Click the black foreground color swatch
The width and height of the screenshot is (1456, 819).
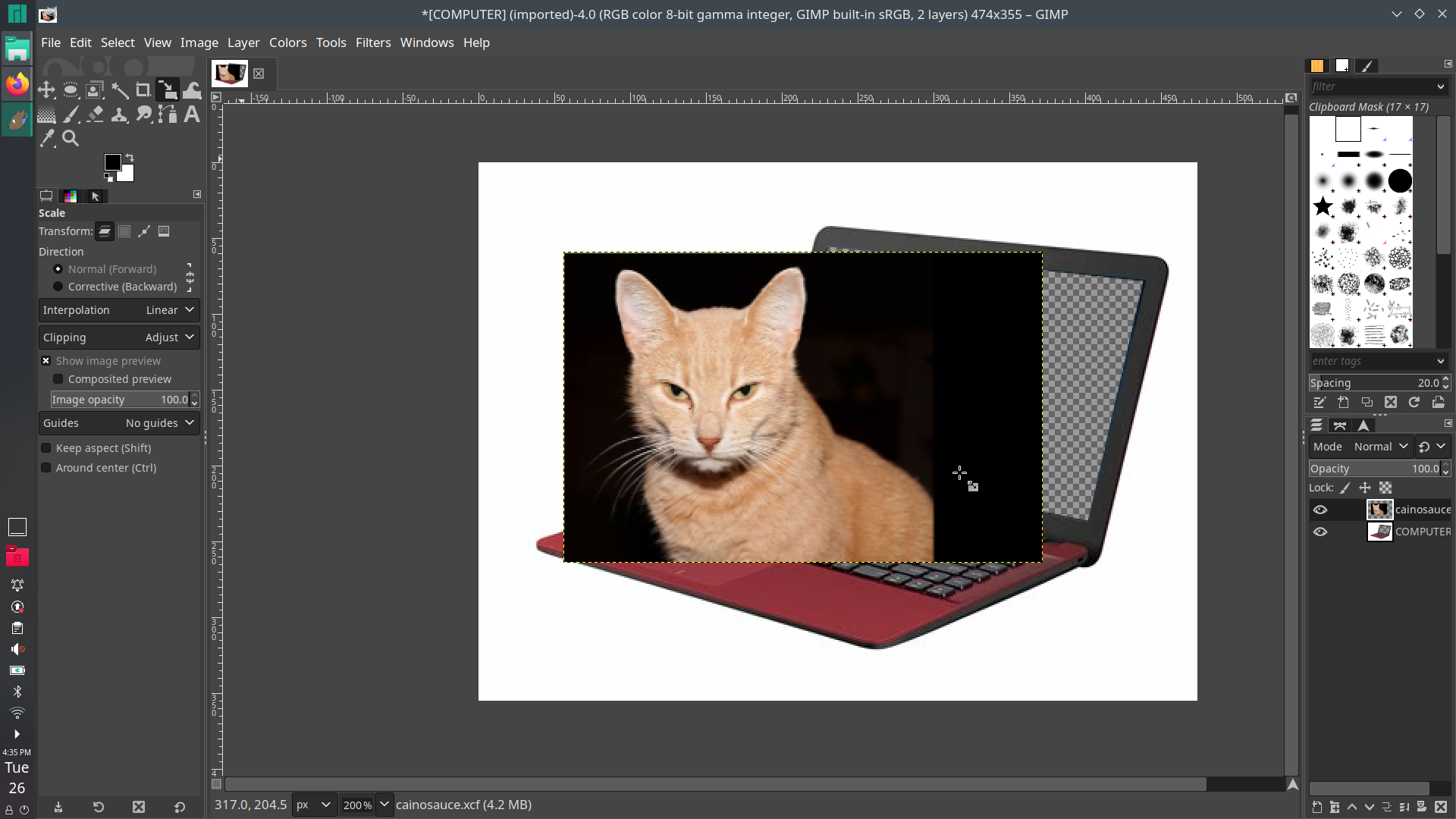tap(112, 162)
